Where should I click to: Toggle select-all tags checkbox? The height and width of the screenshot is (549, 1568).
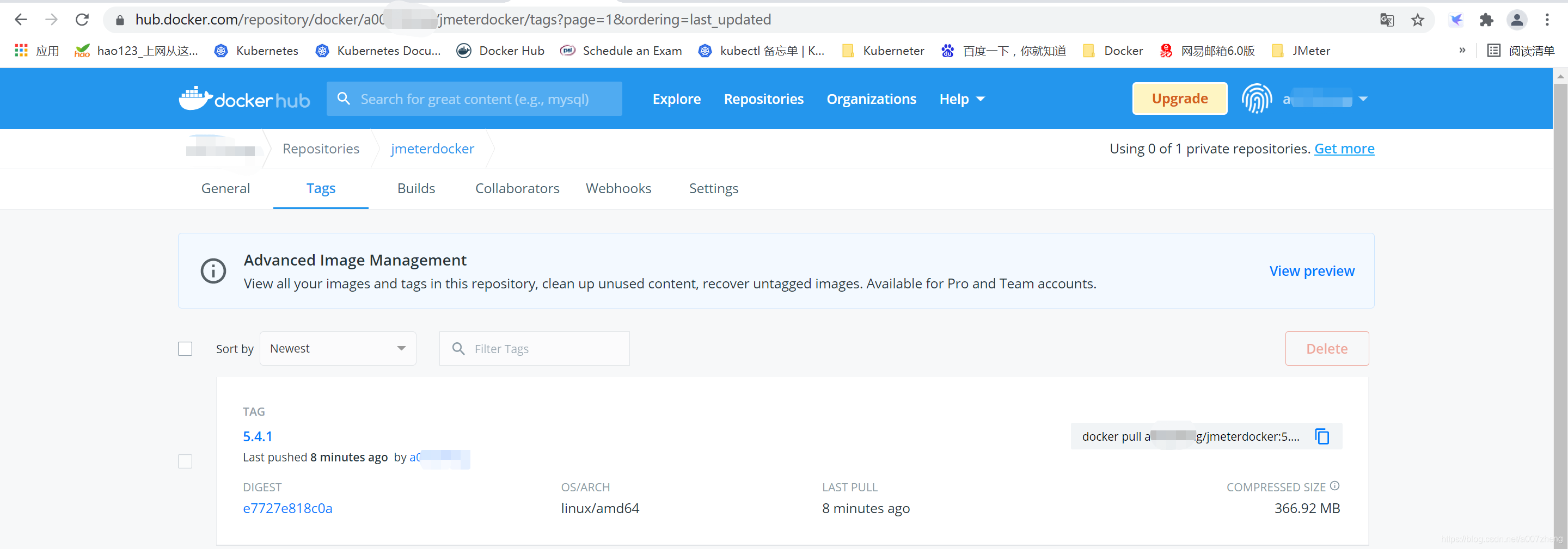pos(185,349)
